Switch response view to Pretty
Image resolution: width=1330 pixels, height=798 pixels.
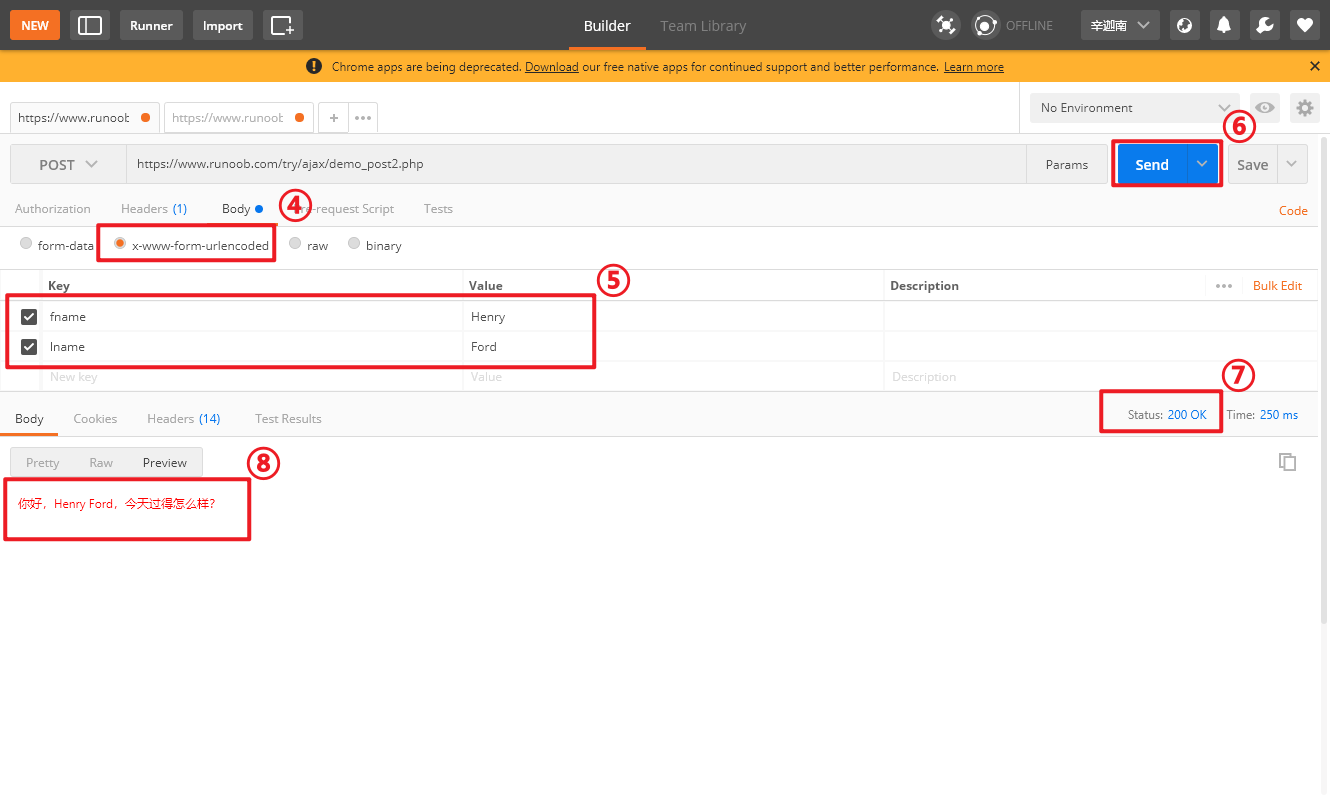[43, 462]
